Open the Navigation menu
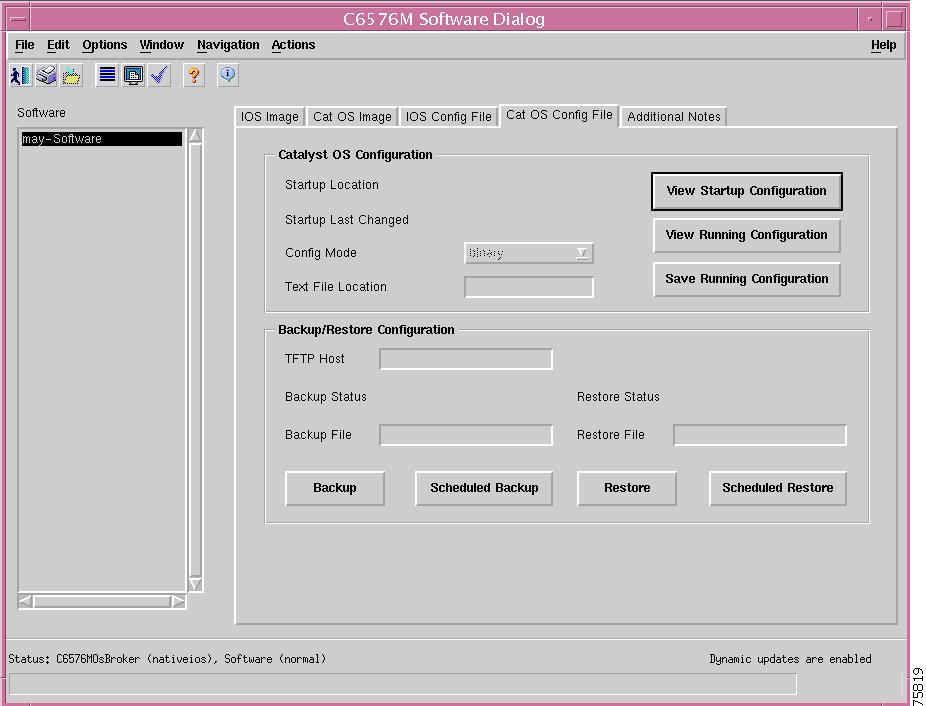This screenshot has height=706, width=926. point(228,45)
